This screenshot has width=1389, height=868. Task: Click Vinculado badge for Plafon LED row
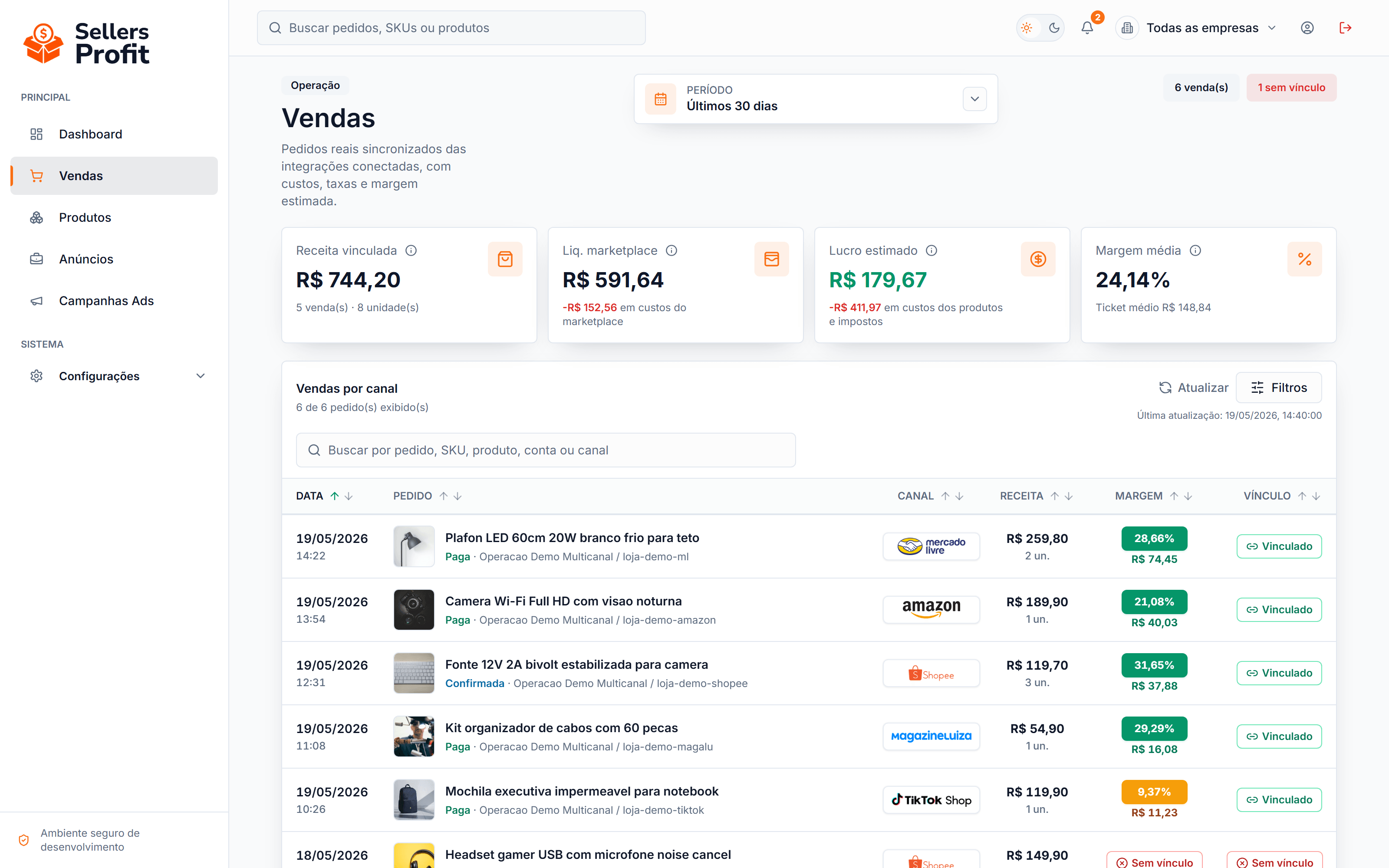tap(1279, 546)
